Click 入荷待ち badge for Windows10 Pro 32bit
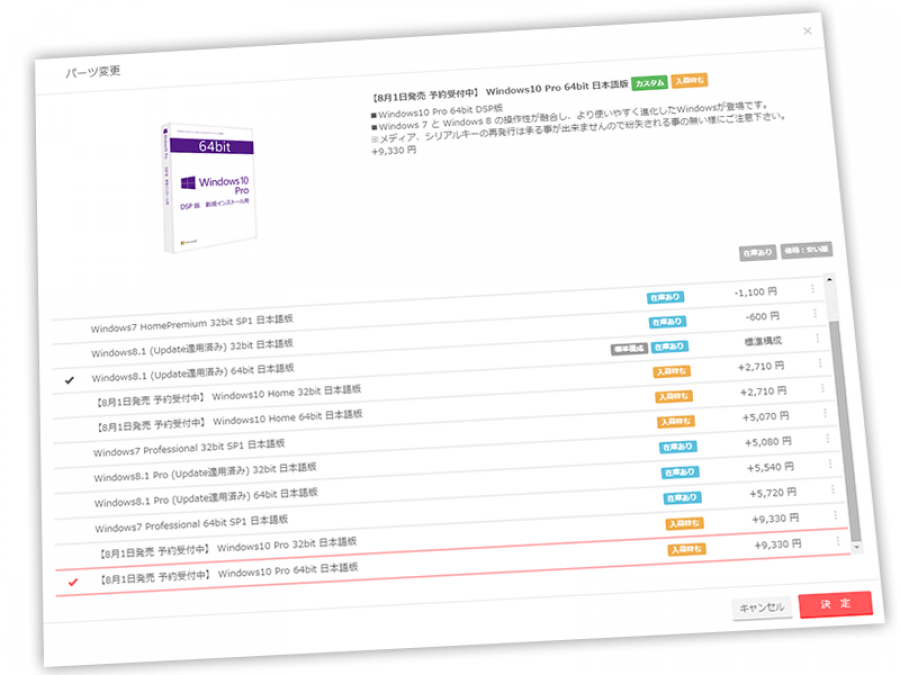The width and height of the screenshot is (900, 675). (x=685, y=523)
